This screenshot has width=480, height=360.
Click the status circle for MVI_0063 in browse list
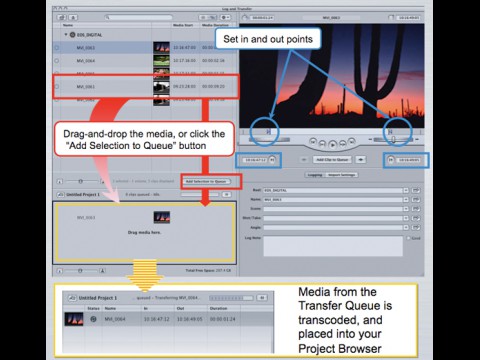[x=57, y=48]
